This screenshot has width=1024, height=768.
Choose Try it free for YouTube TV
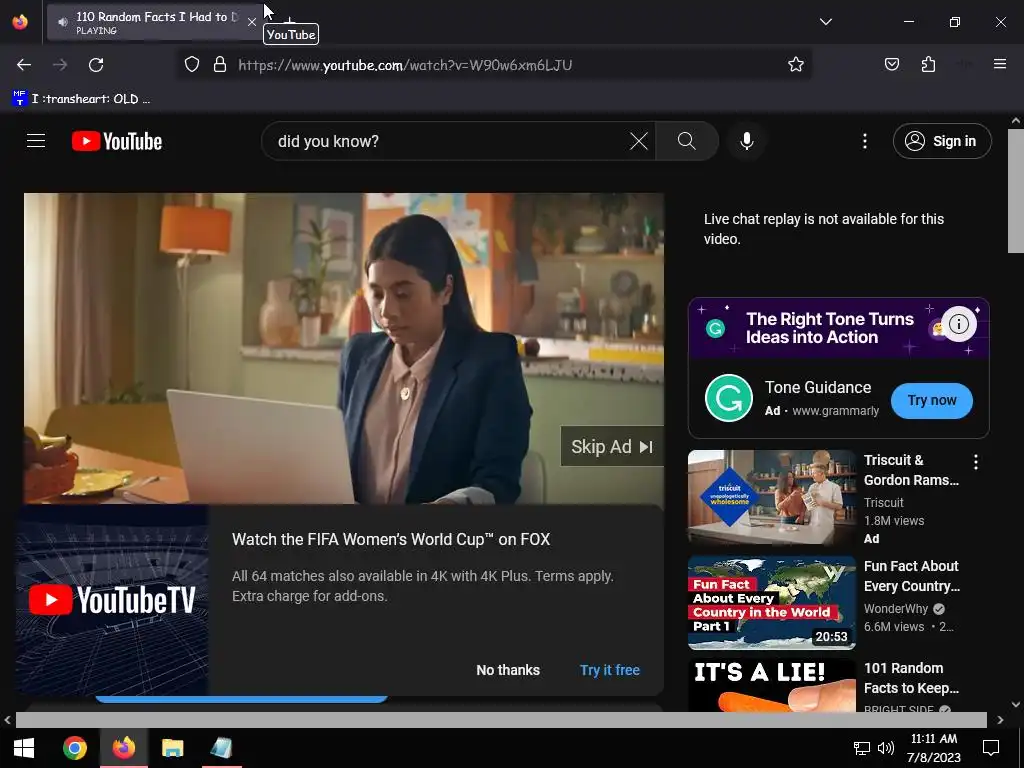(610, 670)
